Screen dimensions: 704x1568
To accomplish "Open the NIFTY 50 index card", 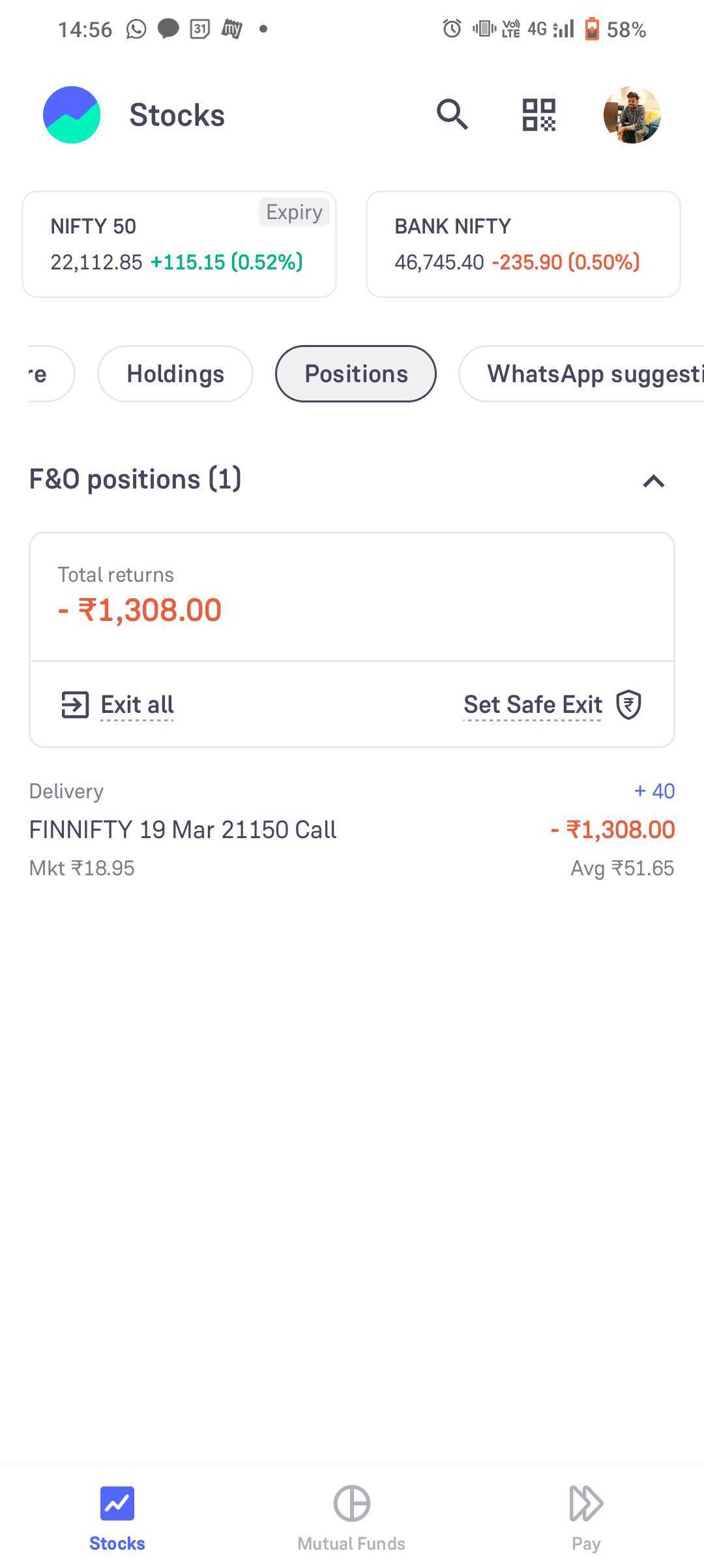I will pos(179,244).
